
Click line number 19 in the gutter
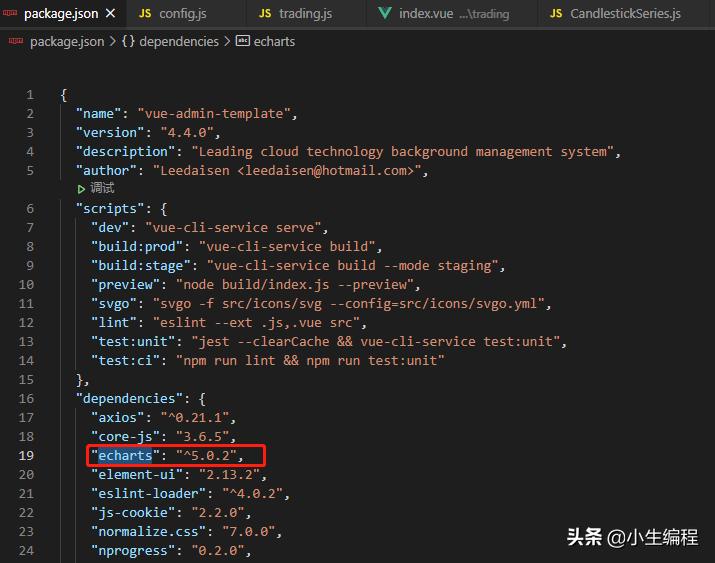tap(26, 455)
